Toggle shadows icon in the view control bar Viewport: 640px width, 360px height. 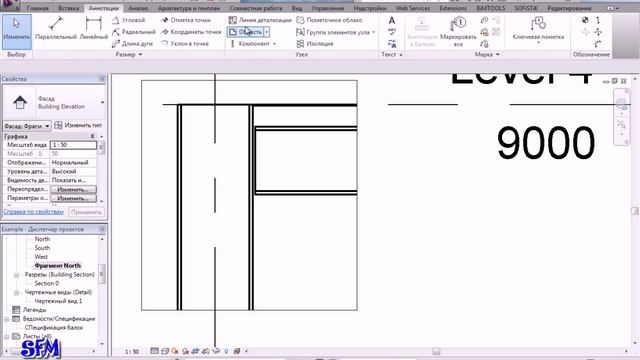click(186, 351)
